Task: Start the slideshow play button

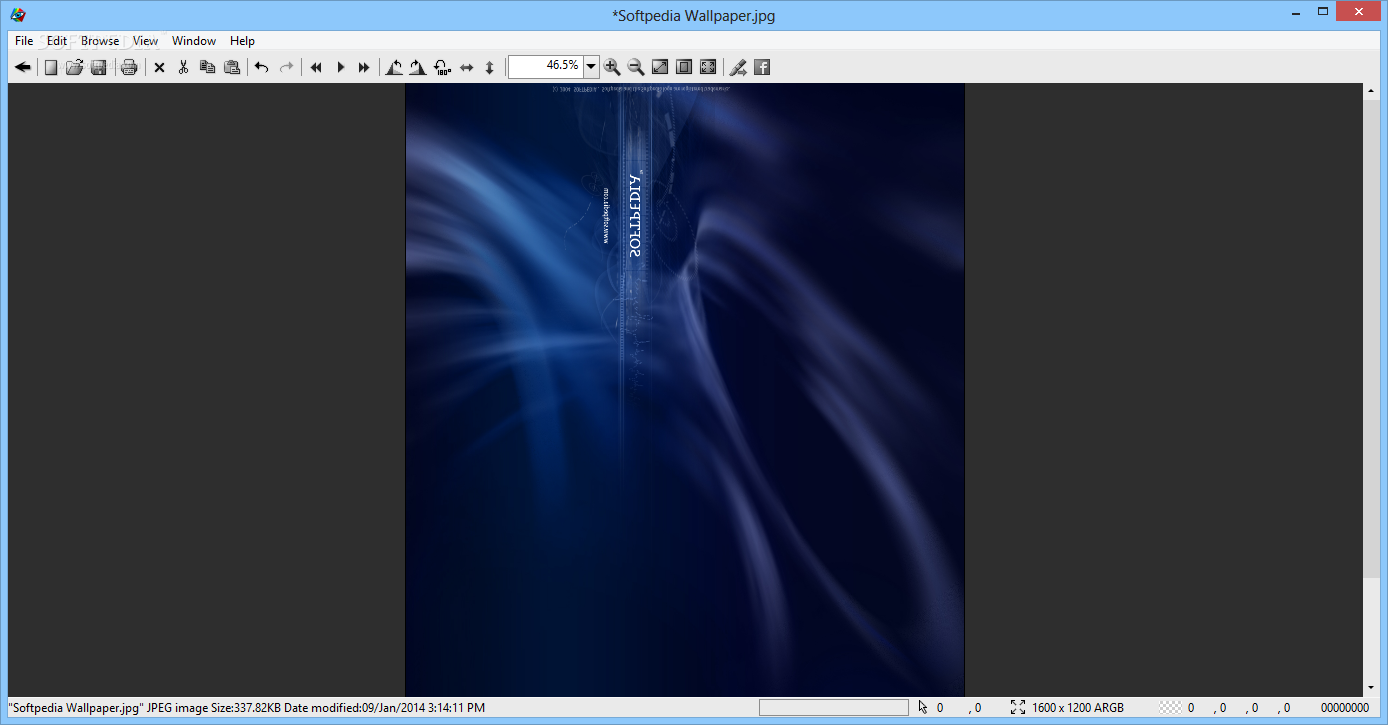Action: click(x=340, y=67)
